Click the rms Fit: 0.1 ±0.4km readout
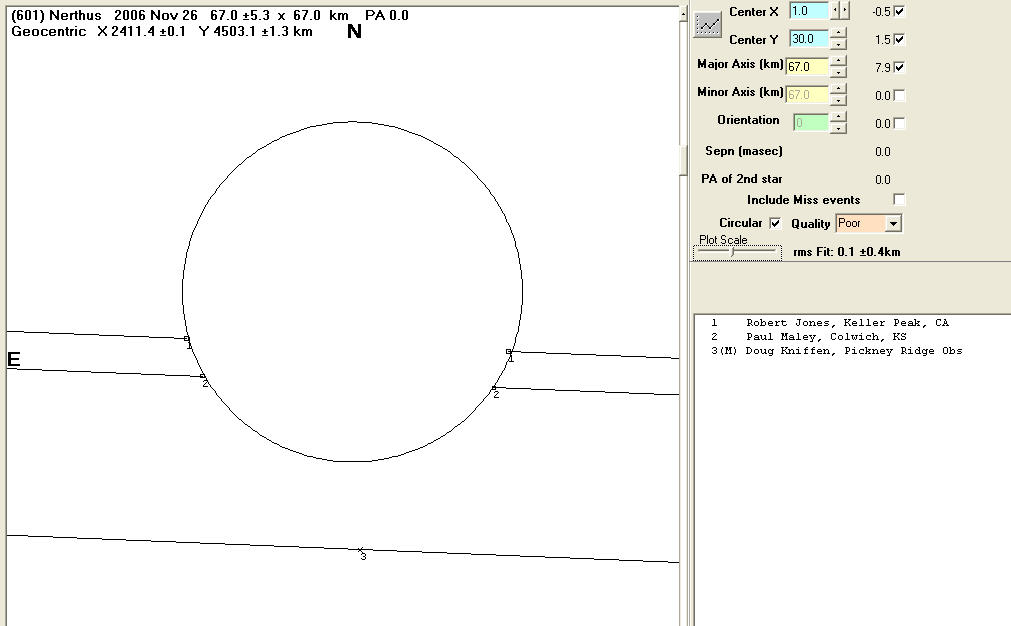Screen dimensions: 1011x626 point(847,252)
